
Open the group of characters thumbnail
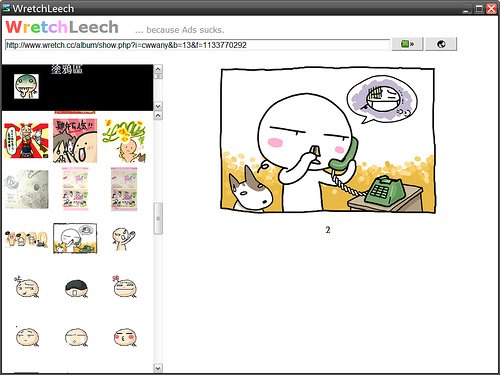pos(26,238)
